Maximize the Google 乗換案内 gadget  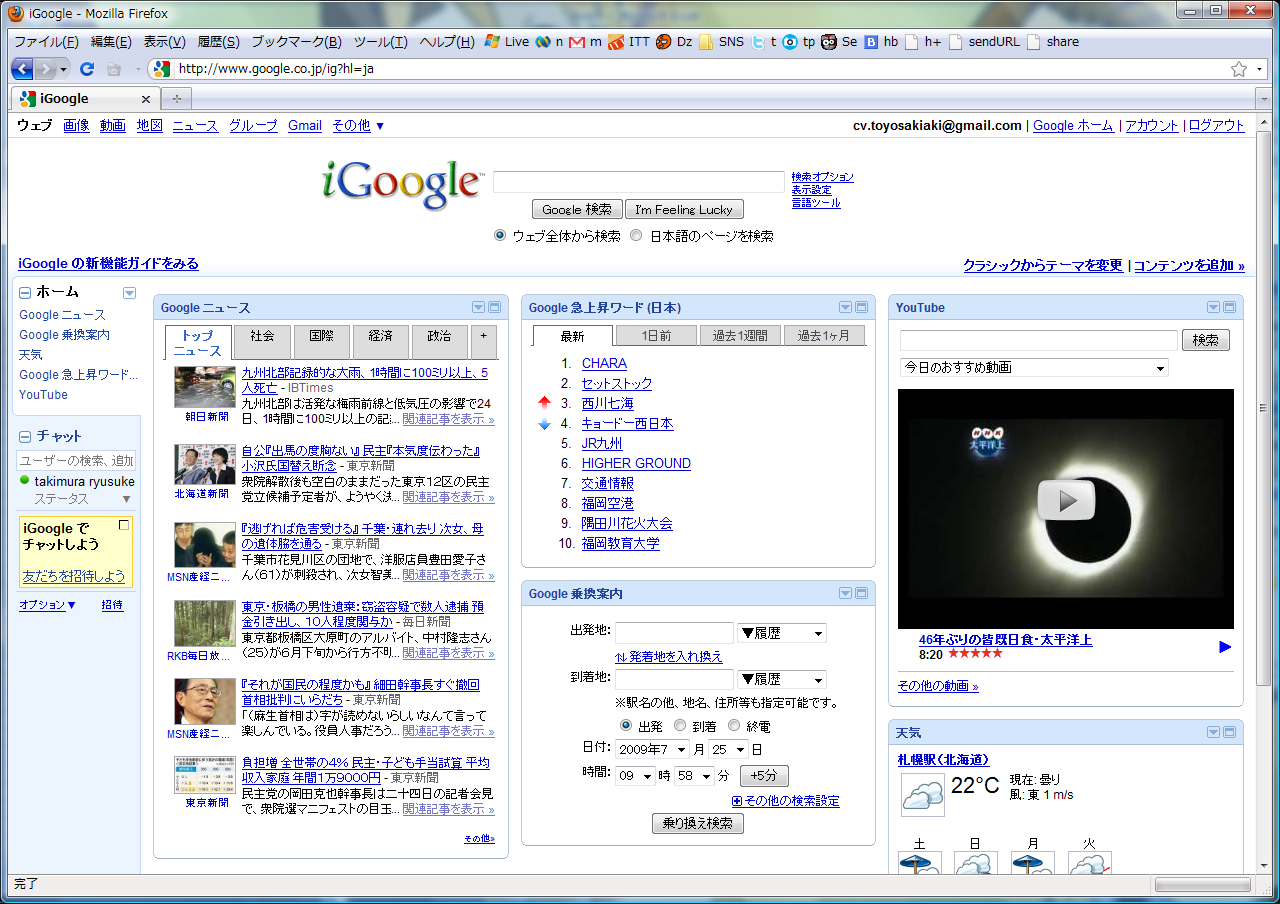861,594
